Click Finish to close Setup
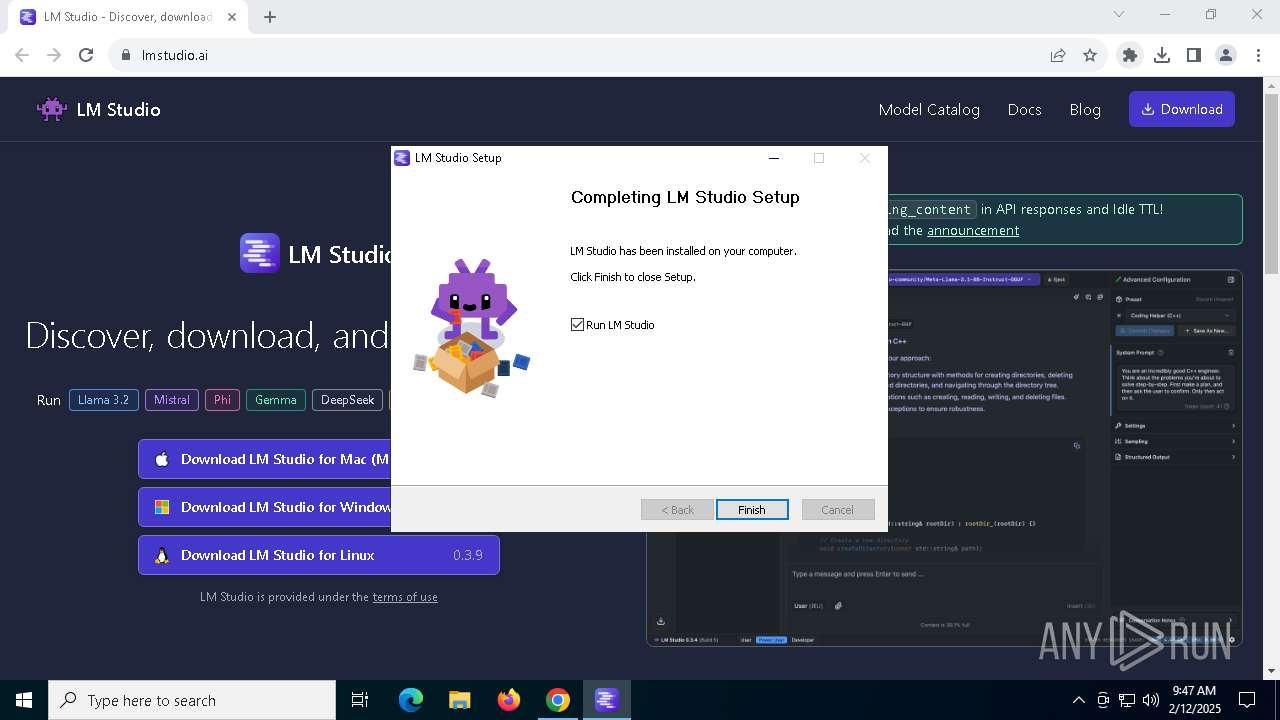The height and width of the screenshot is (720, 1280). click(x=752, y=510)
